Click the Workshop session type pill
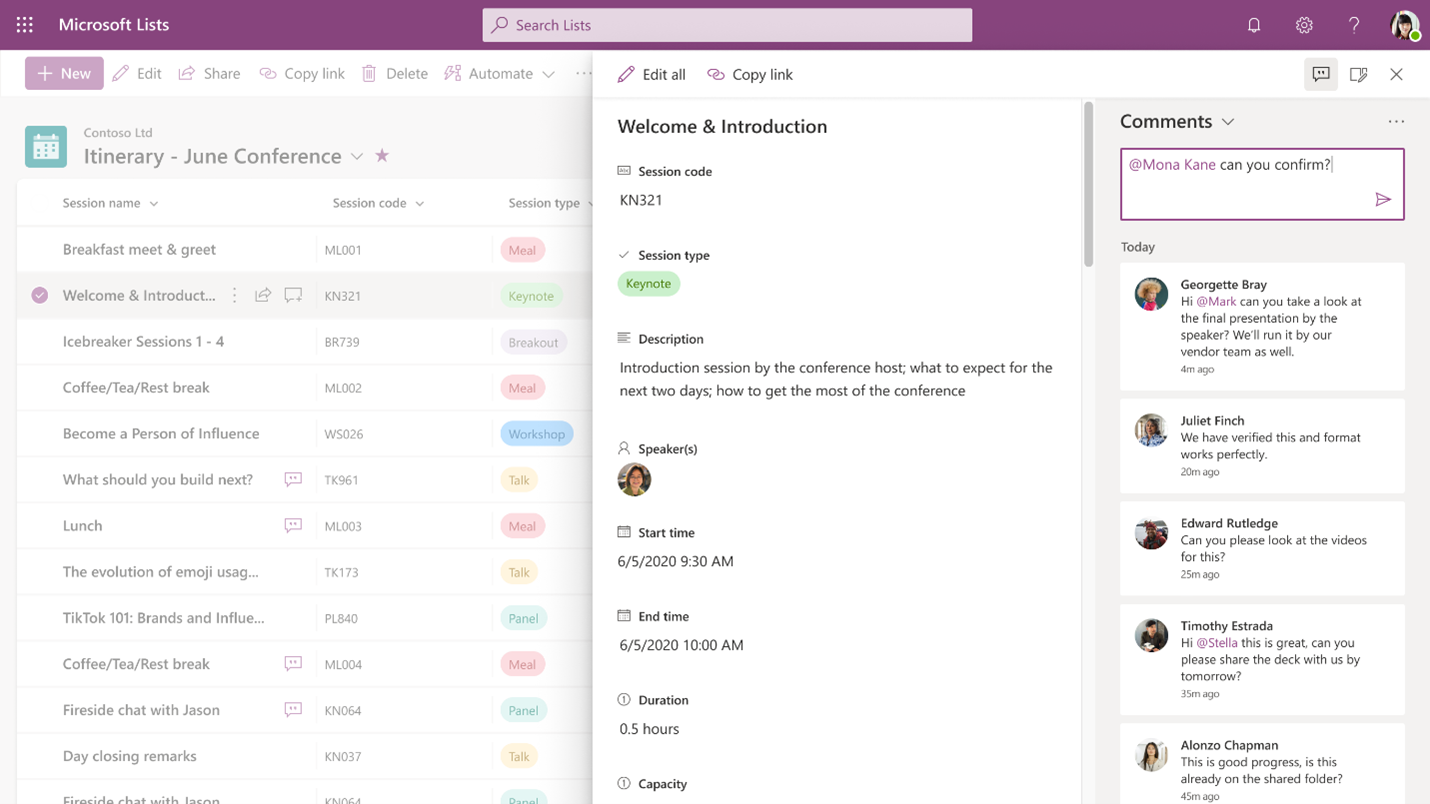The width and height of the screenshot is (1430, 804). coord(536,434)
